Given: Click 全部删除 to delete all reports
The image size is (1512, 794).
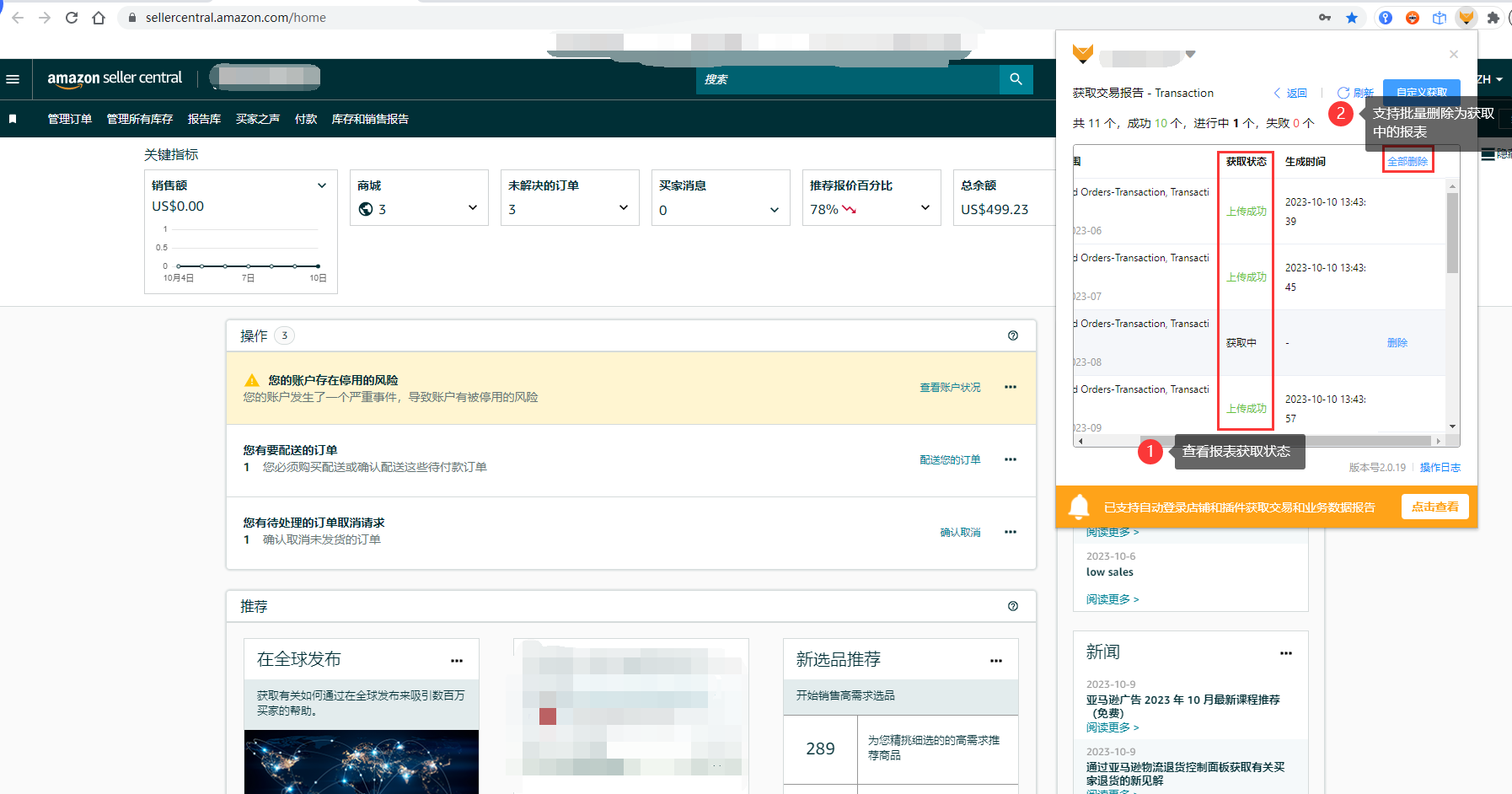Looking at the screenshot, I should pyautogui.click(x=1407, y=161).
